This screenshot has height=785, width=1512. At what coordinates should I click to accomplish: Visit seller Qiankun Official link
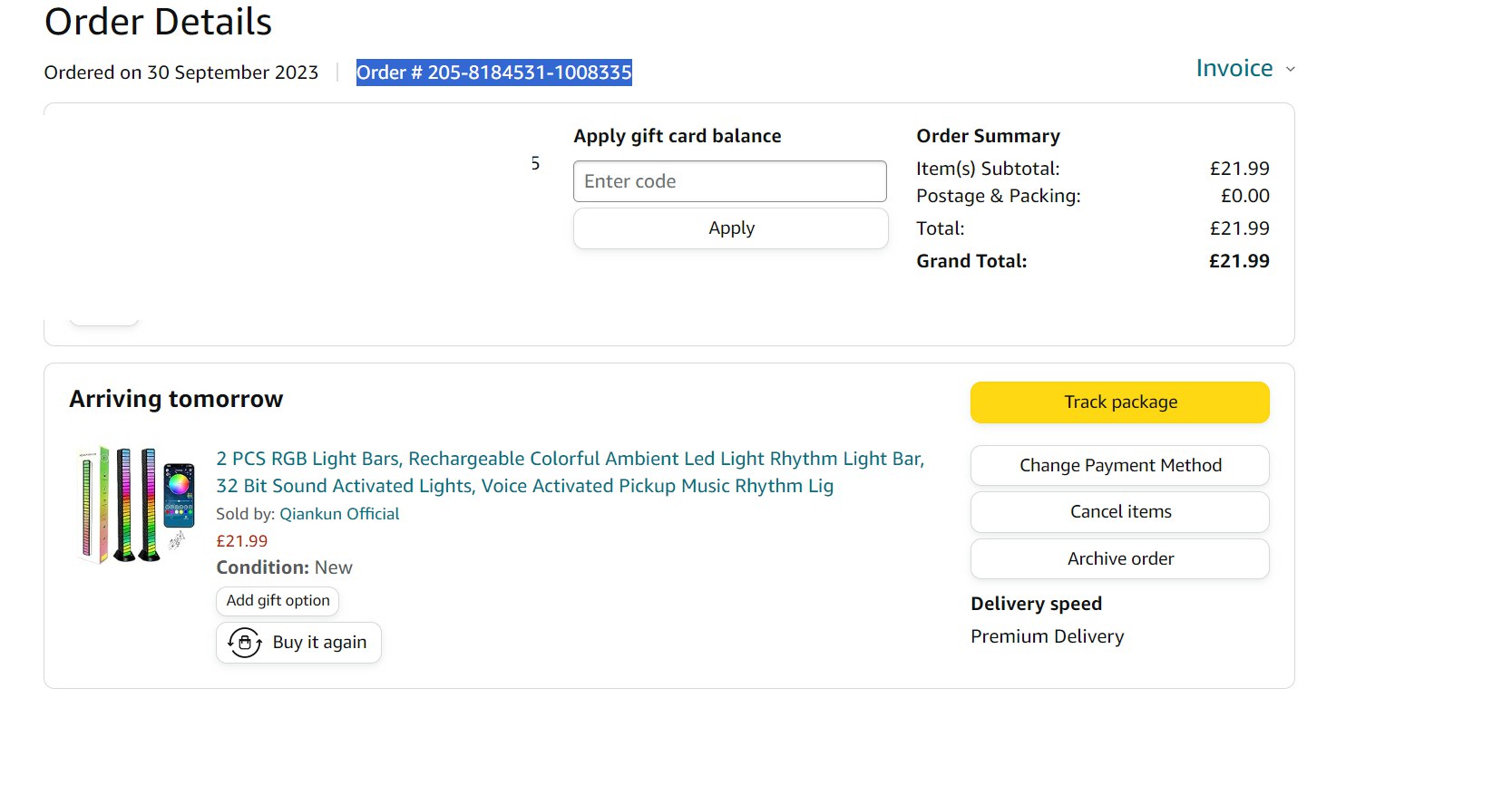[x=339, y=514]
